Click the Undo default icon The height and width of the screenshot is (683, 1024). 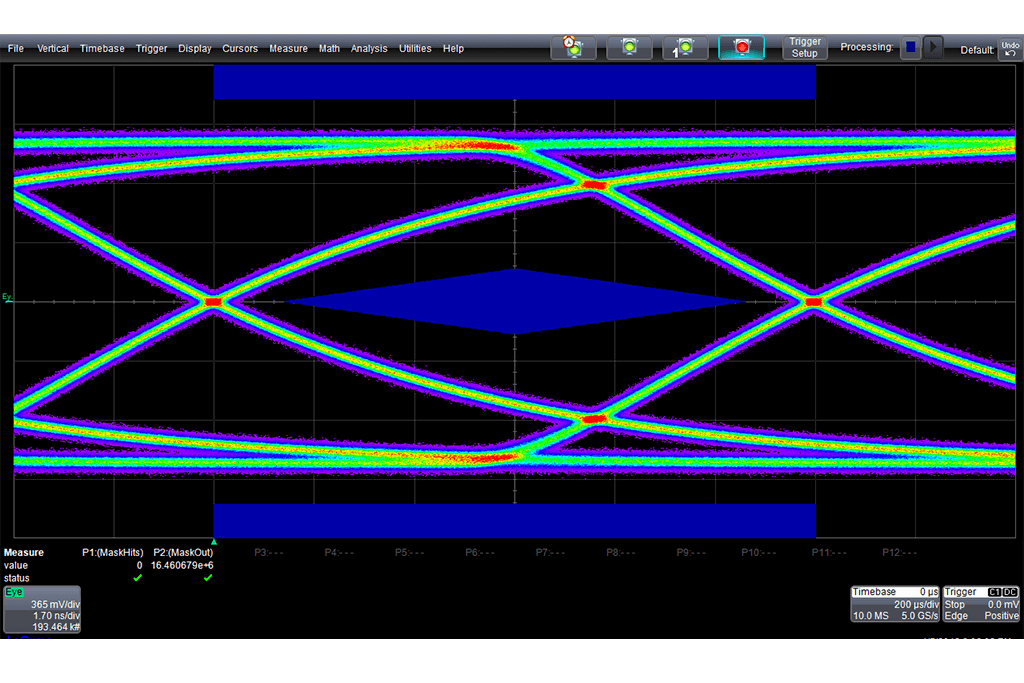(1010, 49)
